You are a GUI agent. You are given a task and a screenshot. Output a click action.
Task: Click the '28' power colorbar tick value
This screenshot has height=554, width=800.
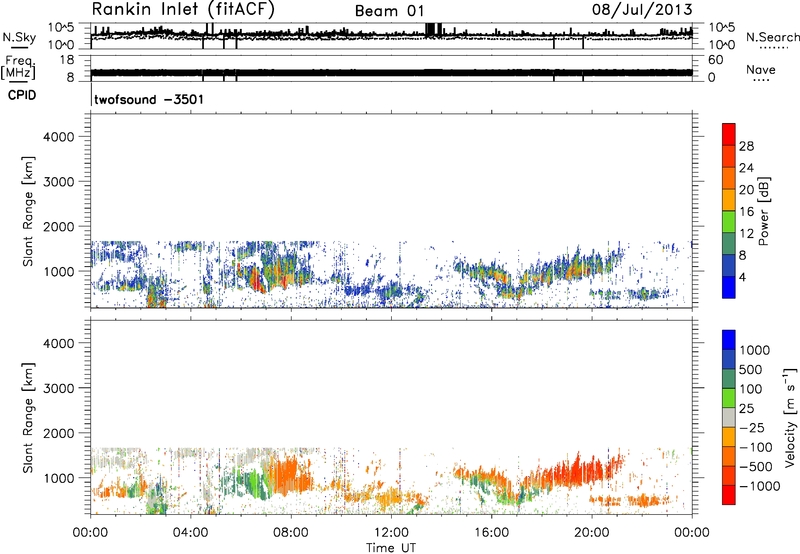(x=746, y=146)
